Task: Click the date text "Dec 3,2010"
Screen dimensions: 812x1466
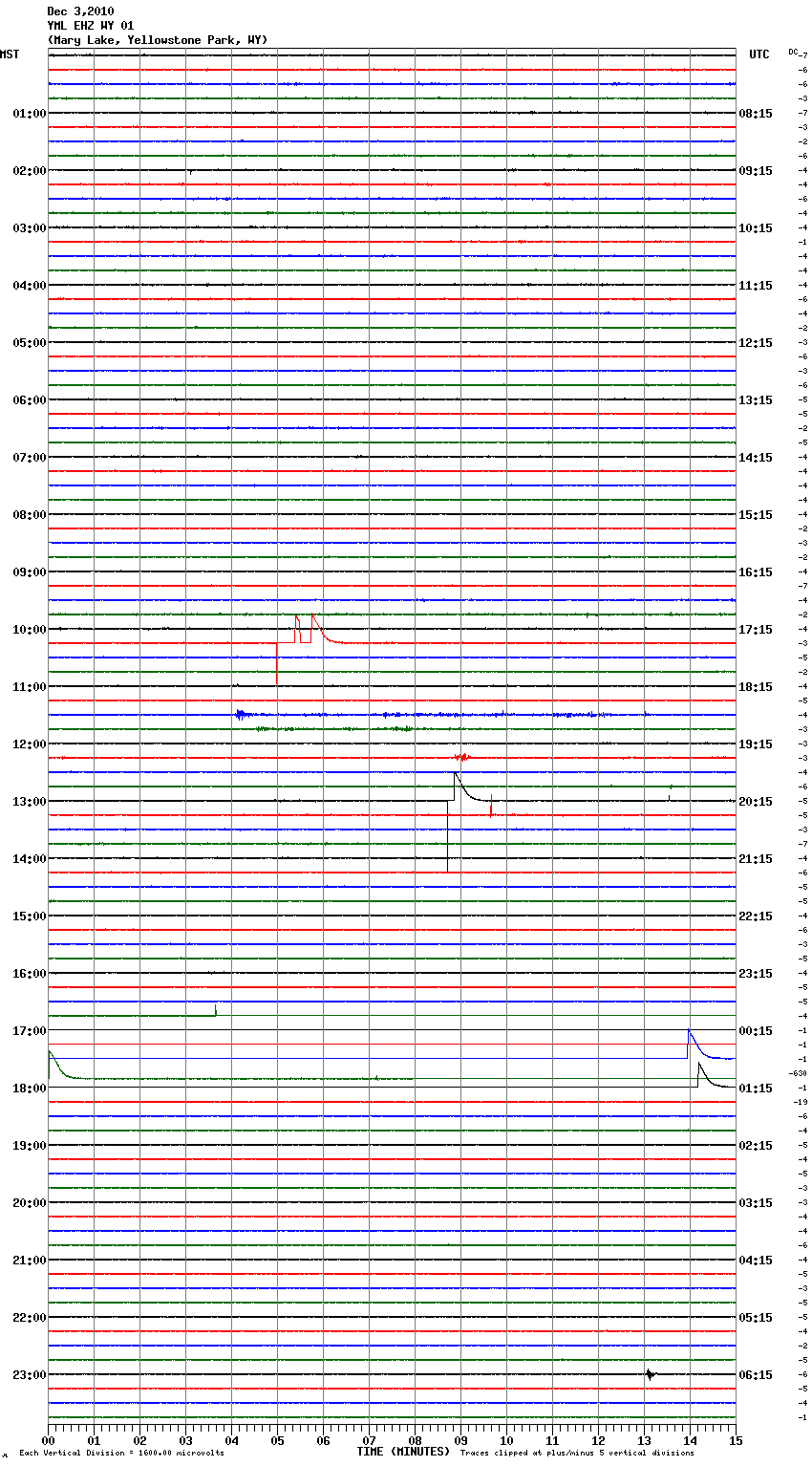Action: tap(80, 11)
